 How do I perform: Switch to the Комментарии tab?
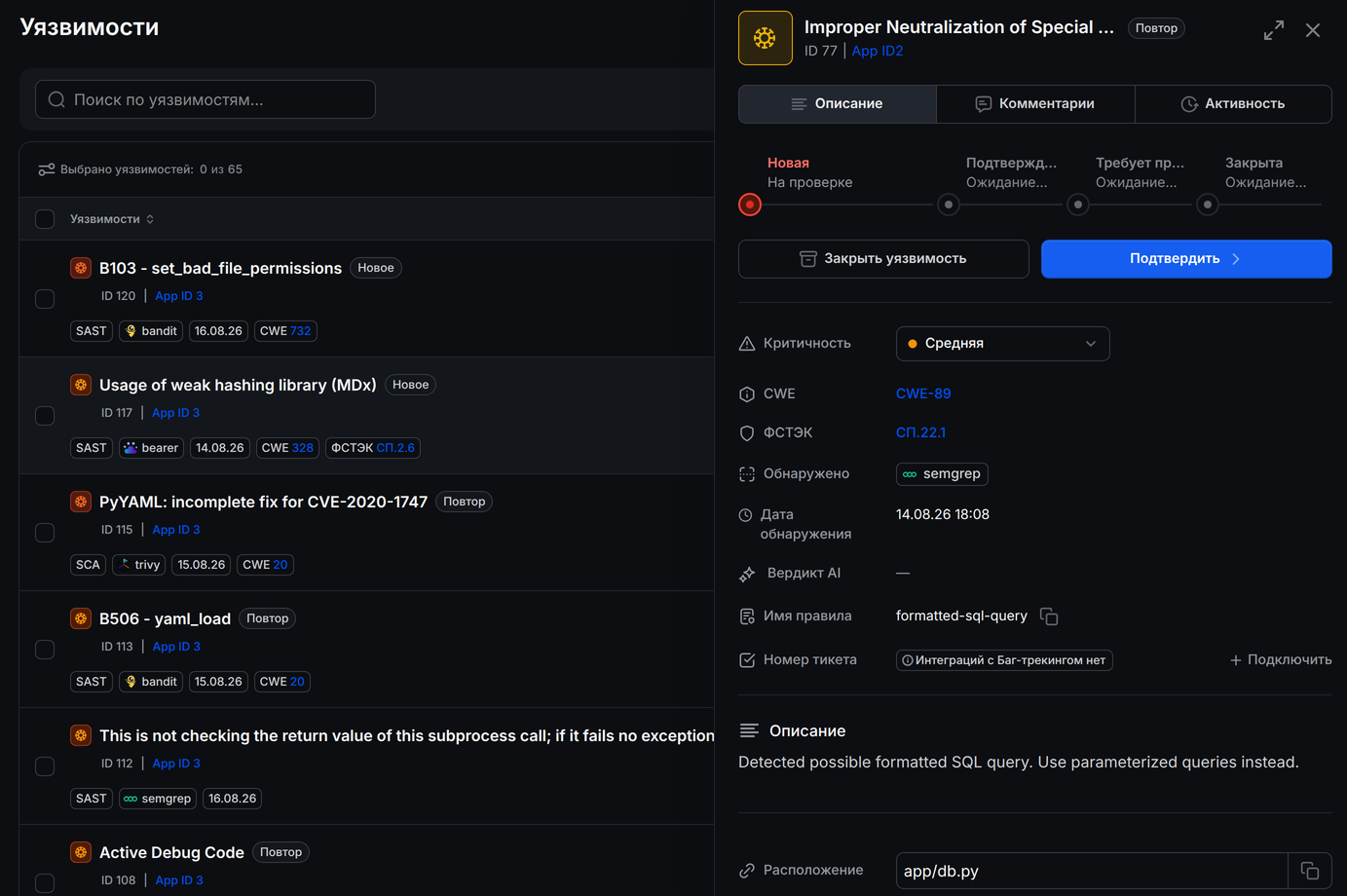coord(1035,104)
